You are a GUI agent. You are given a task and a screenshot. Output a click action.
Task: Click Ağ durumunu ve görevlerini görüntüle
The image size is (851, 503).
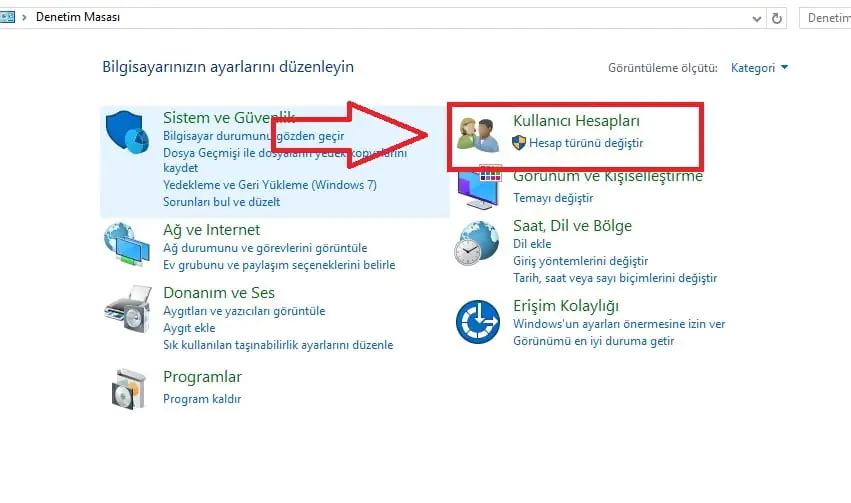point(265,248)
